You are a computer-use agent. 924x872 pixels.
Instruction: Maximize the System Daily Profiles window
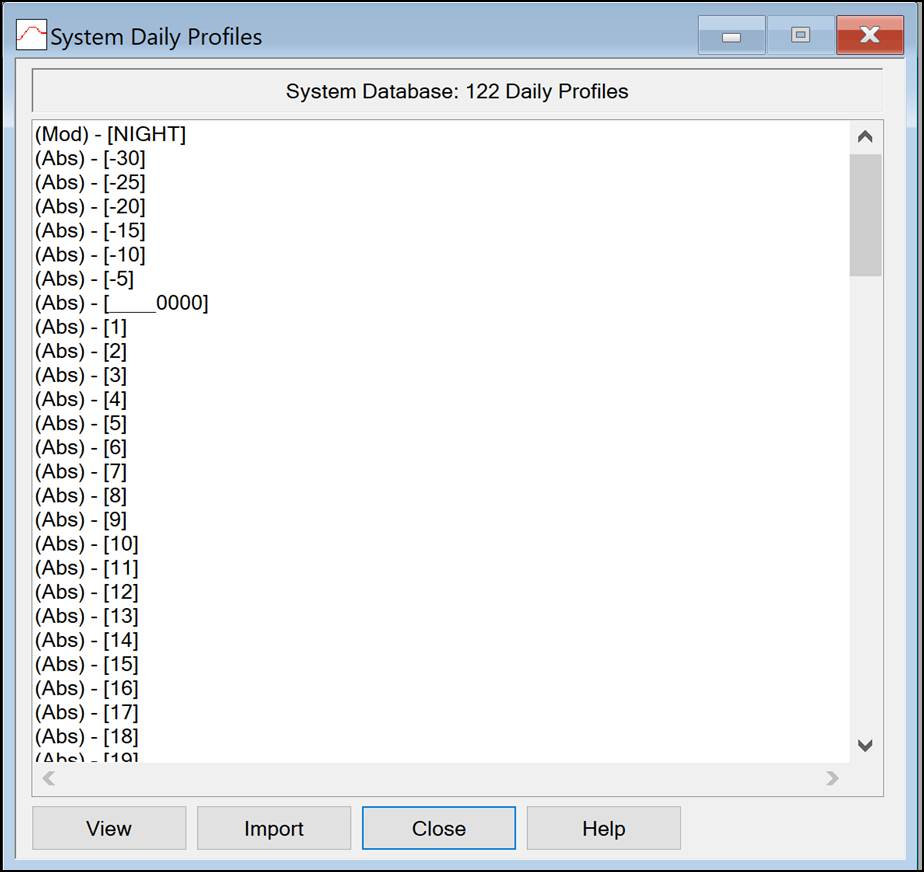pos(800,35)
